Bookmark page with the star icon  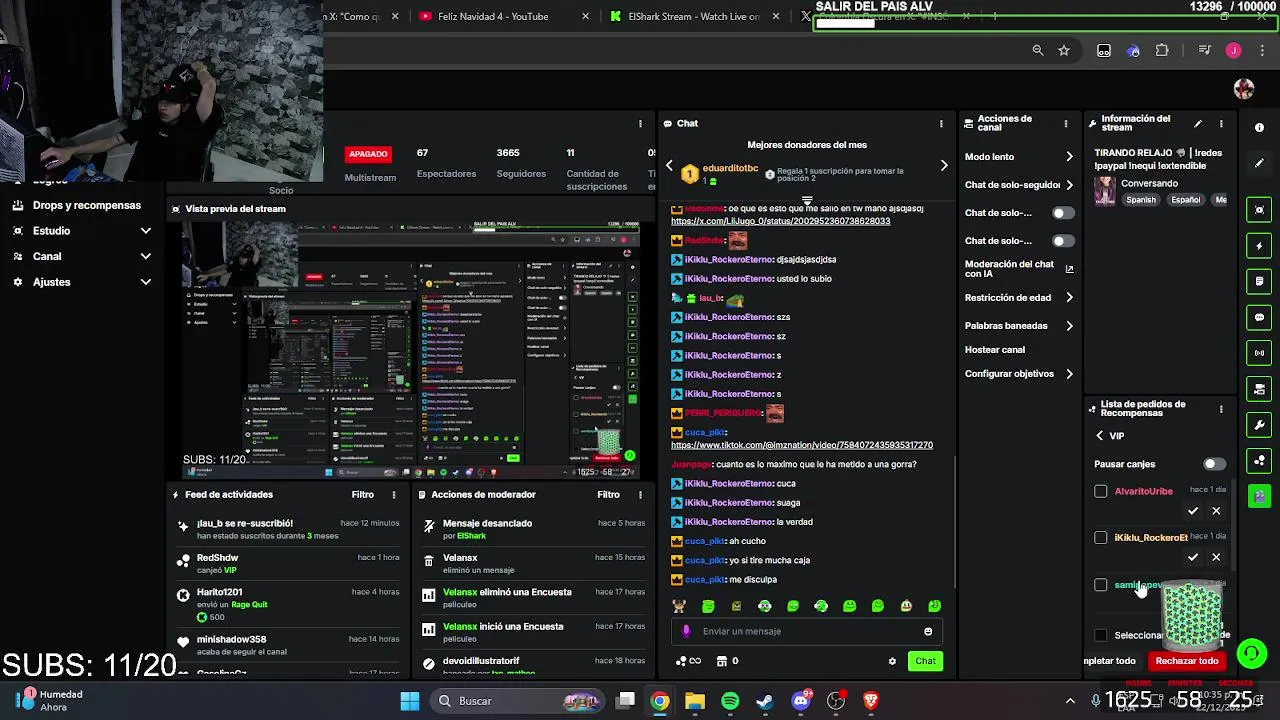point(1064,51)
